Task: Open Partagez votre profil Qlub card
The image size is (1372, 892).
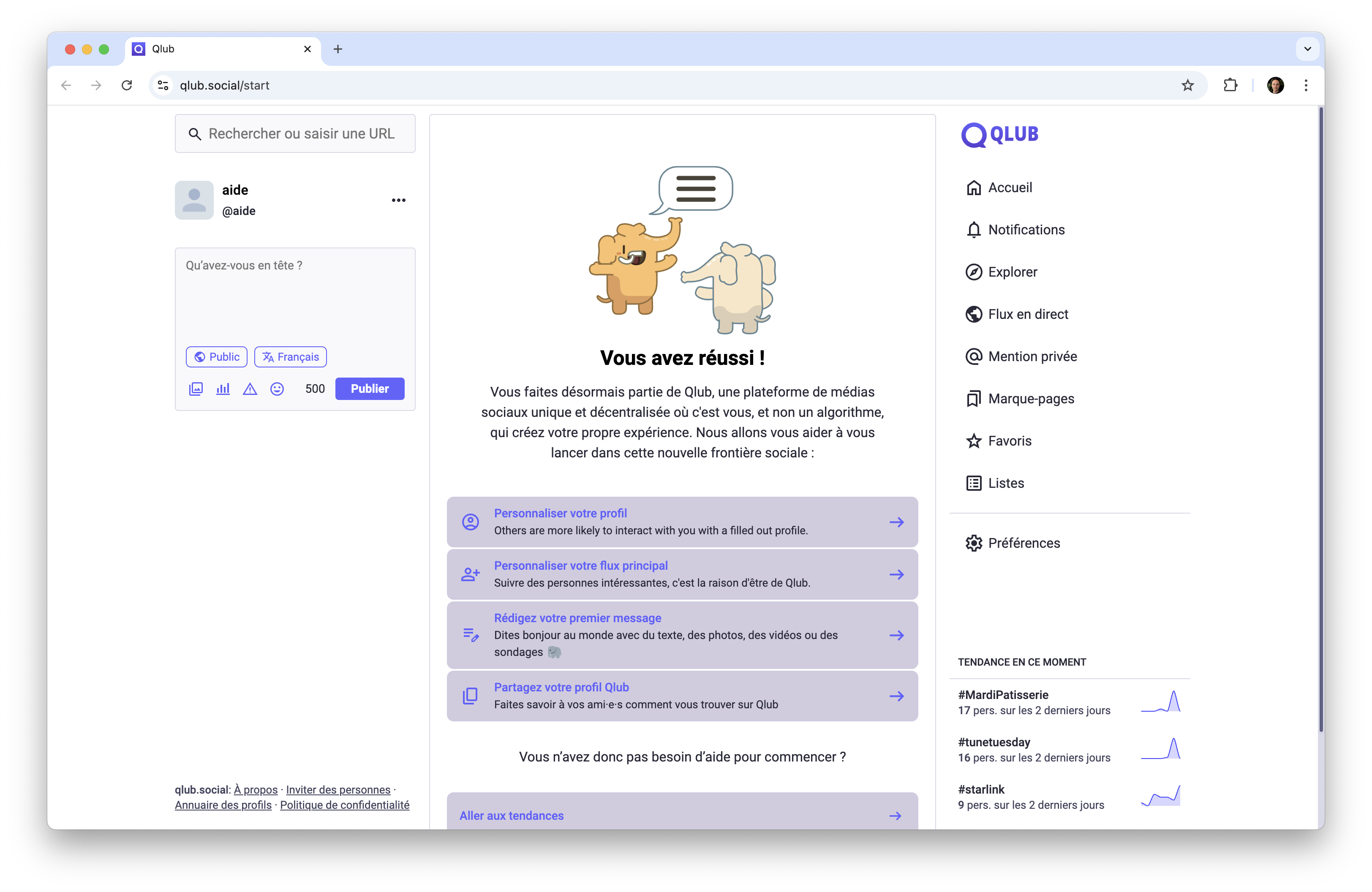Action: tap(682, 696)
